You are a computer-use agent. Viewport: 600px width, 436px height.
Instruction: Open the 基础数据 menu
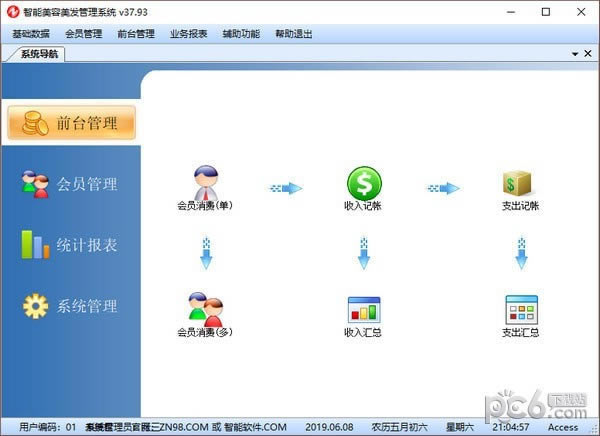[x=31, y=34]
